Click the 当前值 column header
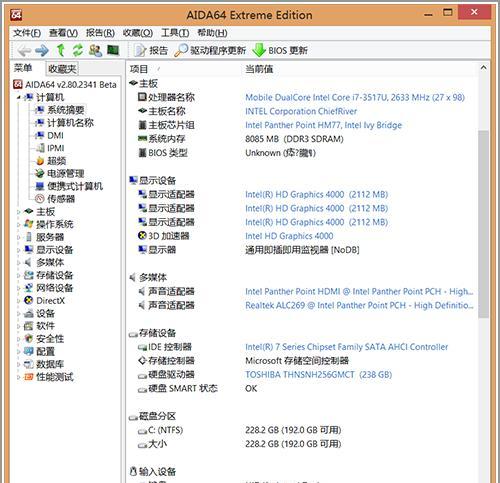Viewport: 500px width, 483px height. tap(259, 69)
